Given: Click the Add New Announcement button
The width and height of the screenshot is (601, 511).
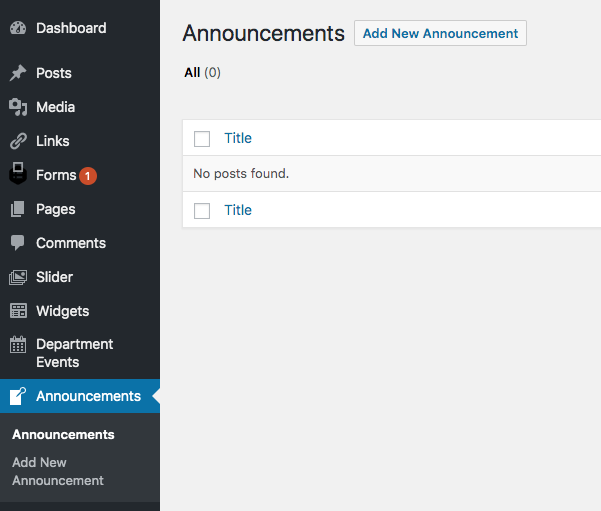Looking at the screenshot, I should 440,33.
